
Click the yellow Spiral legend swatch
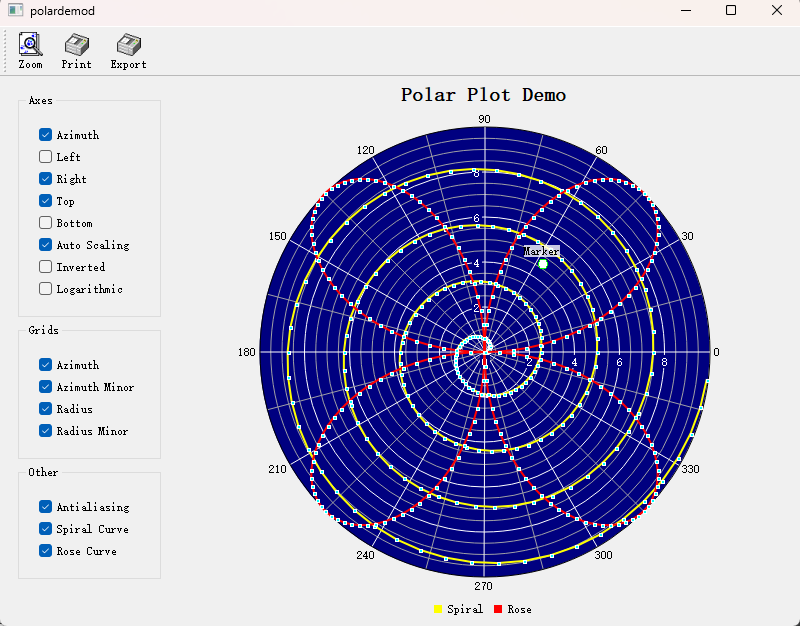(437, 608)
